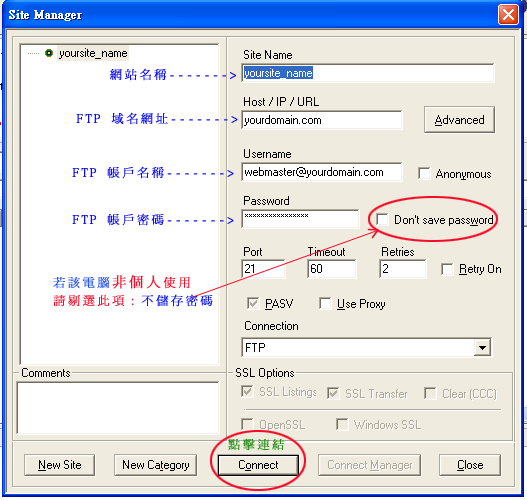The image size is (527, 500).
Task: Focus the Site Name text field
Action: click(x=368, y=73)
